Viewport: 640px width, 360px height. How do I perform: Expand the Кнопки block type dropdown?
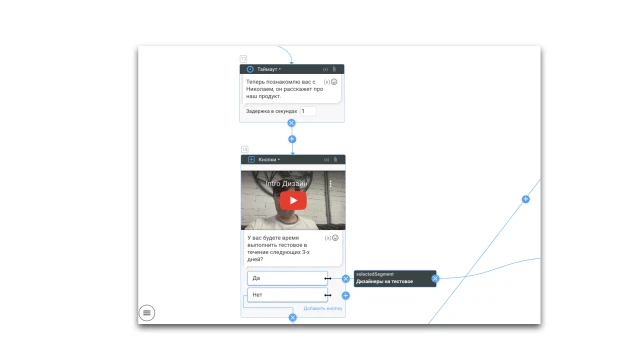[x=269, y=160]
